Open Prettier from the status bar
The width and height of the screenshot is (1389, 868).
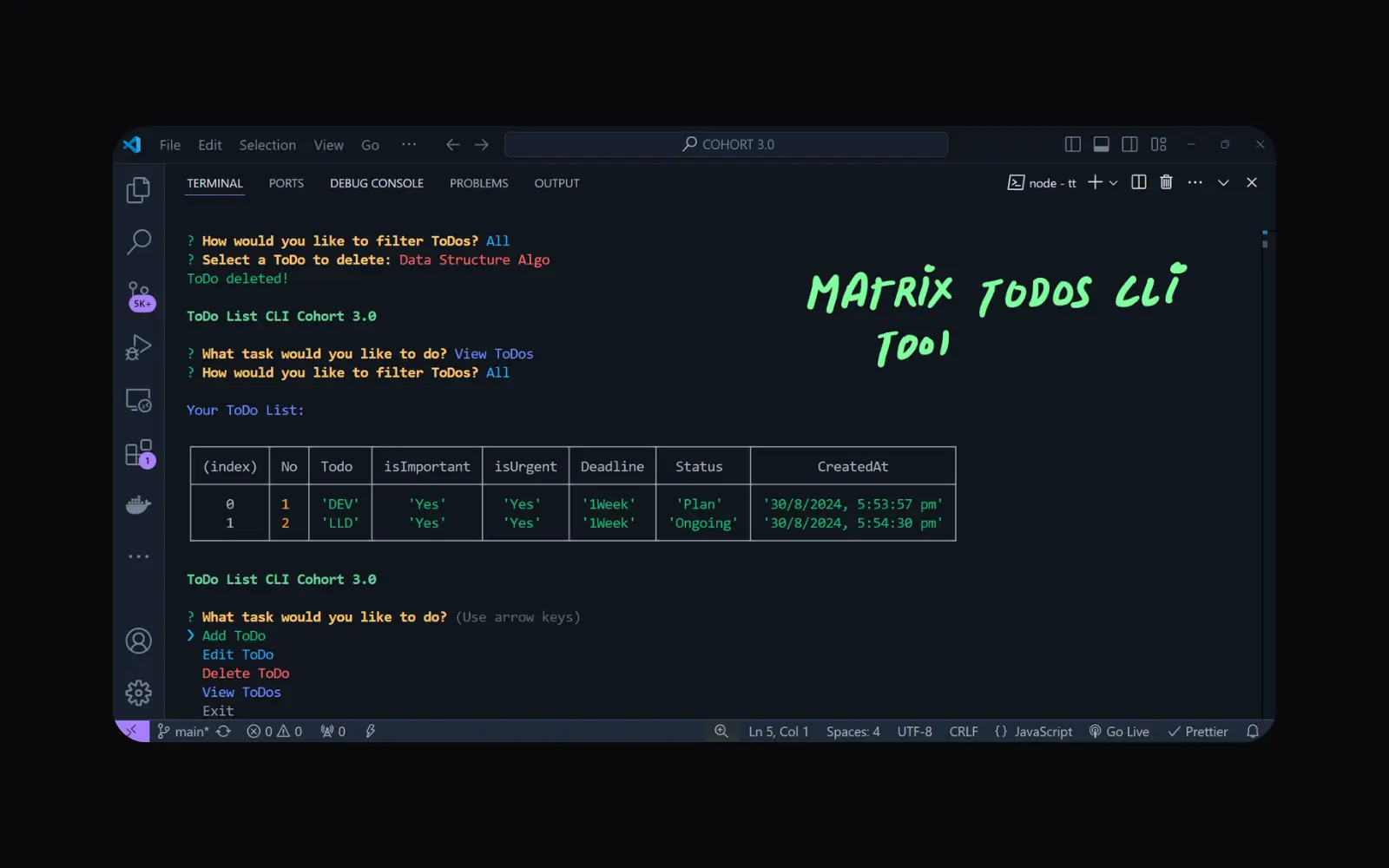(1198, 731)
